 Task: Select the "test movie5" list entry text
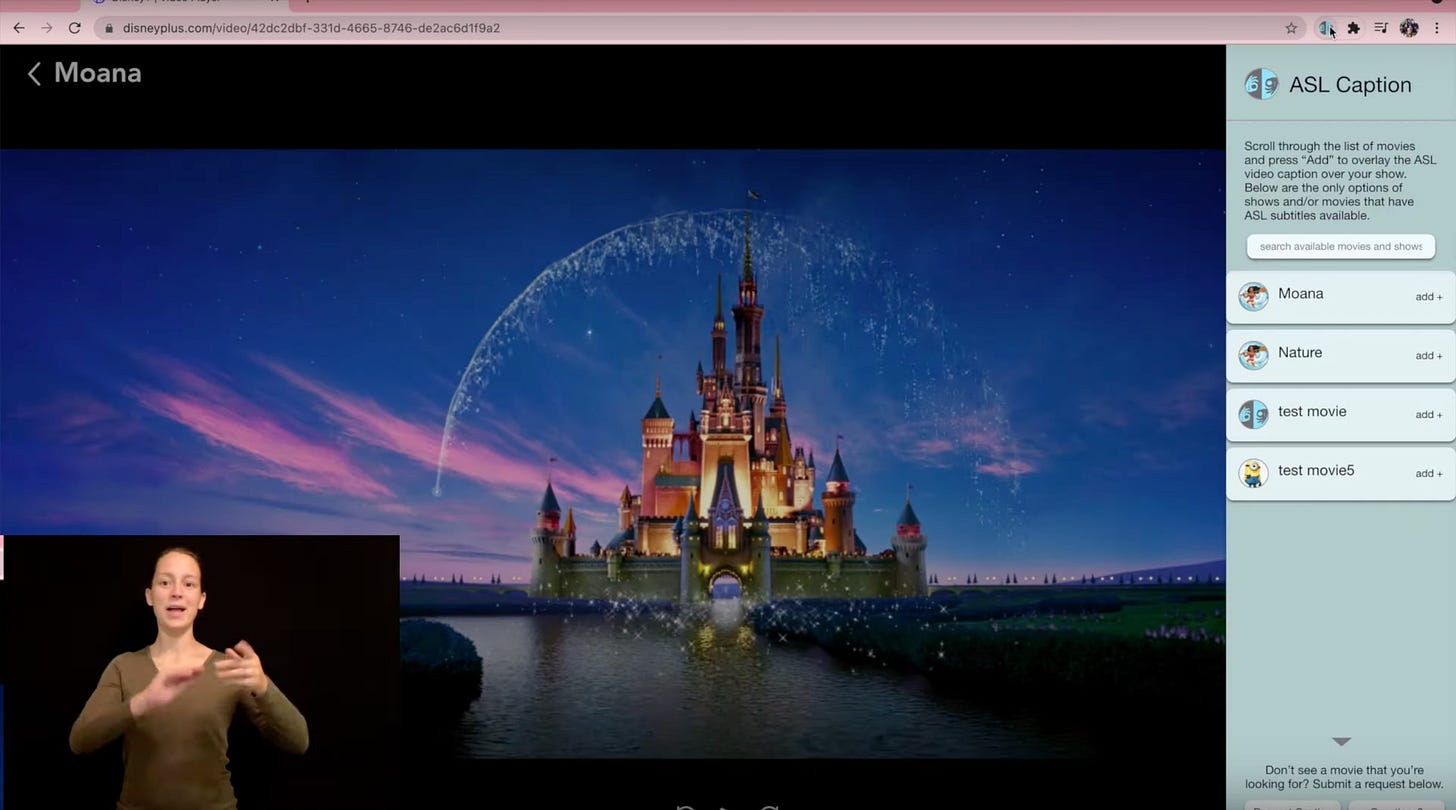pyautogui.click(x=1316, y=471)
